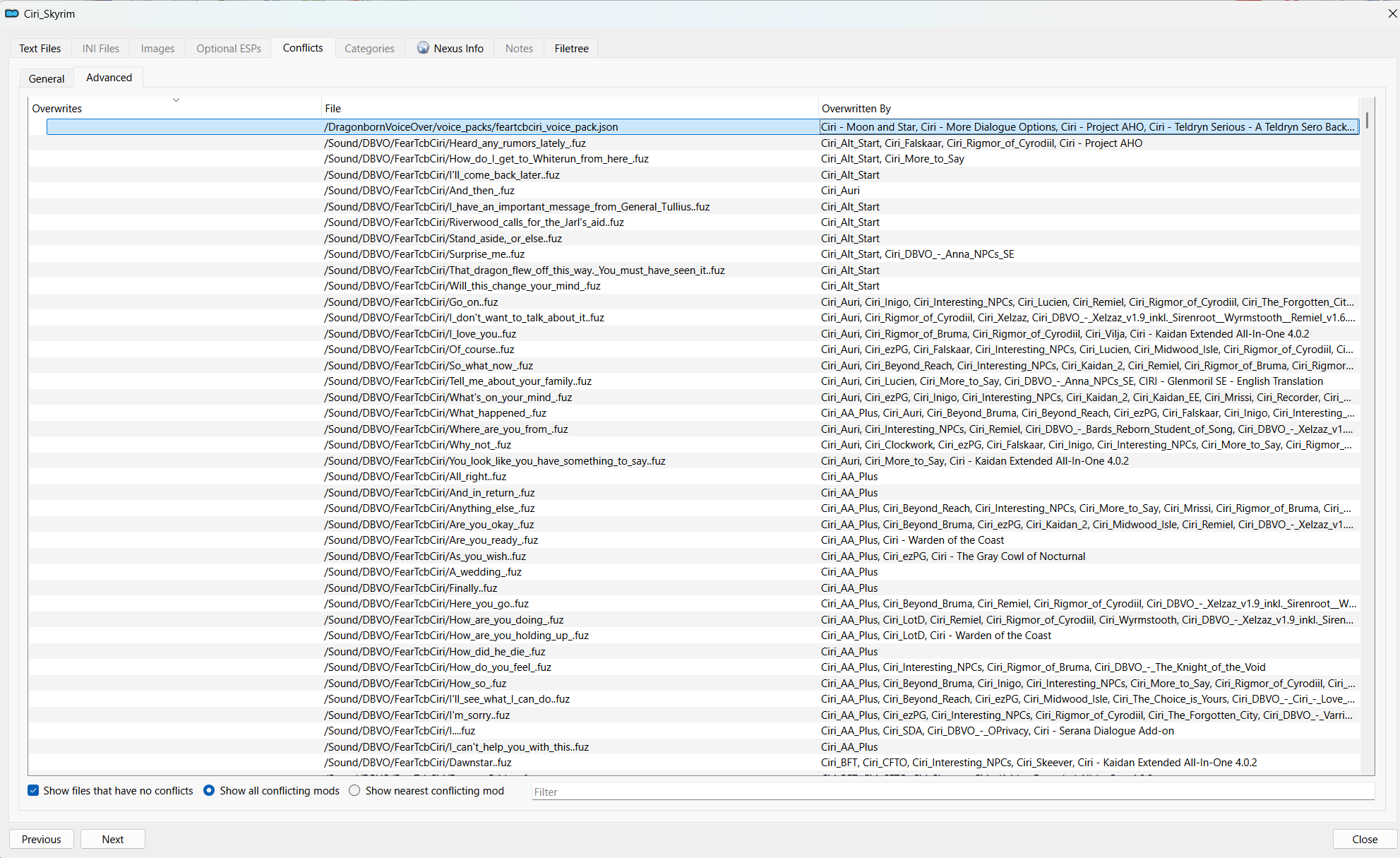
Task: Switch to the Conflicts tab
Action: tap(303, 47)
